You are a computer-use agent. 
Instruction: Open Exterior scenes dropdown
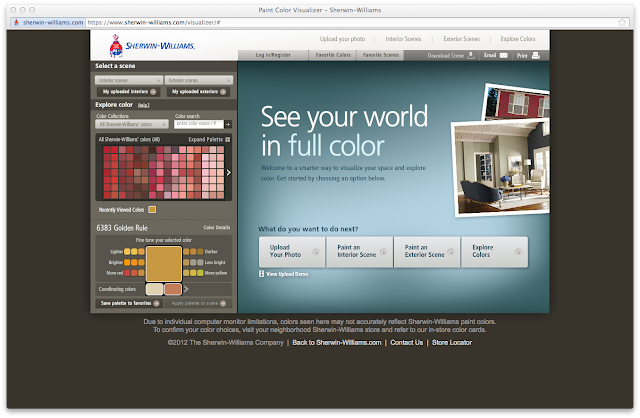(199, 80)
